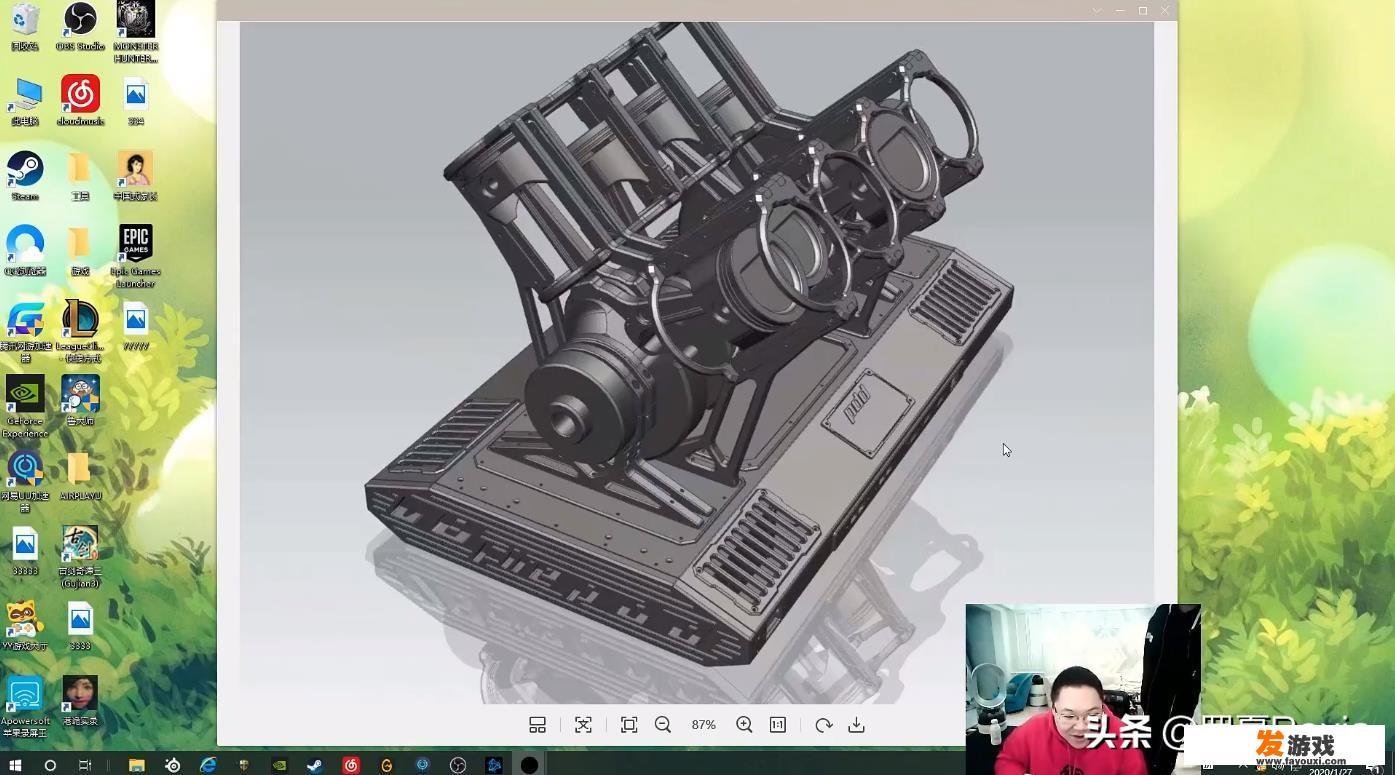The image size is (1395, 775).
Task: Open Recycle Bin desktop icon
Action: pyautogui.click(x=25, y=27)
